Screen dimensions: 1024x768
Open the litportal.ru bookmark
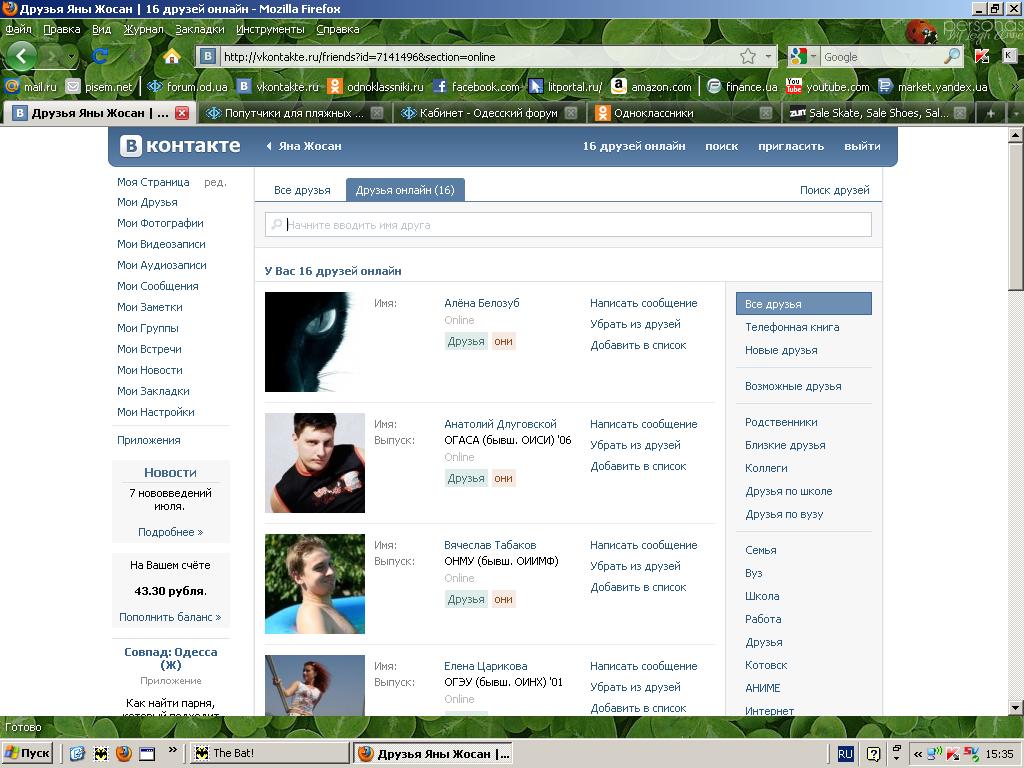point(566,86)
